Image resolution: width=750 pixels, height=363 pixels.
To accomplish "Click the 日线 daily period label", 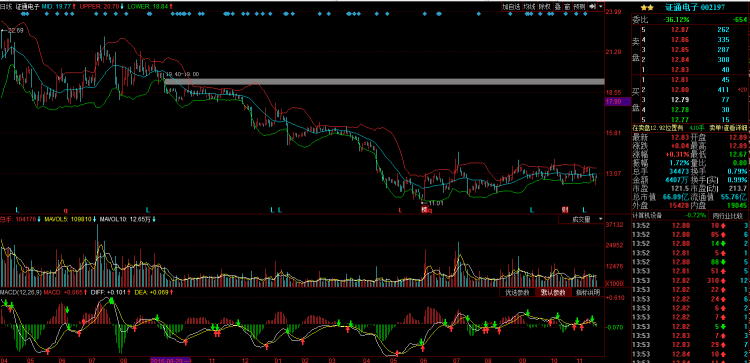I will click(6, 7).
